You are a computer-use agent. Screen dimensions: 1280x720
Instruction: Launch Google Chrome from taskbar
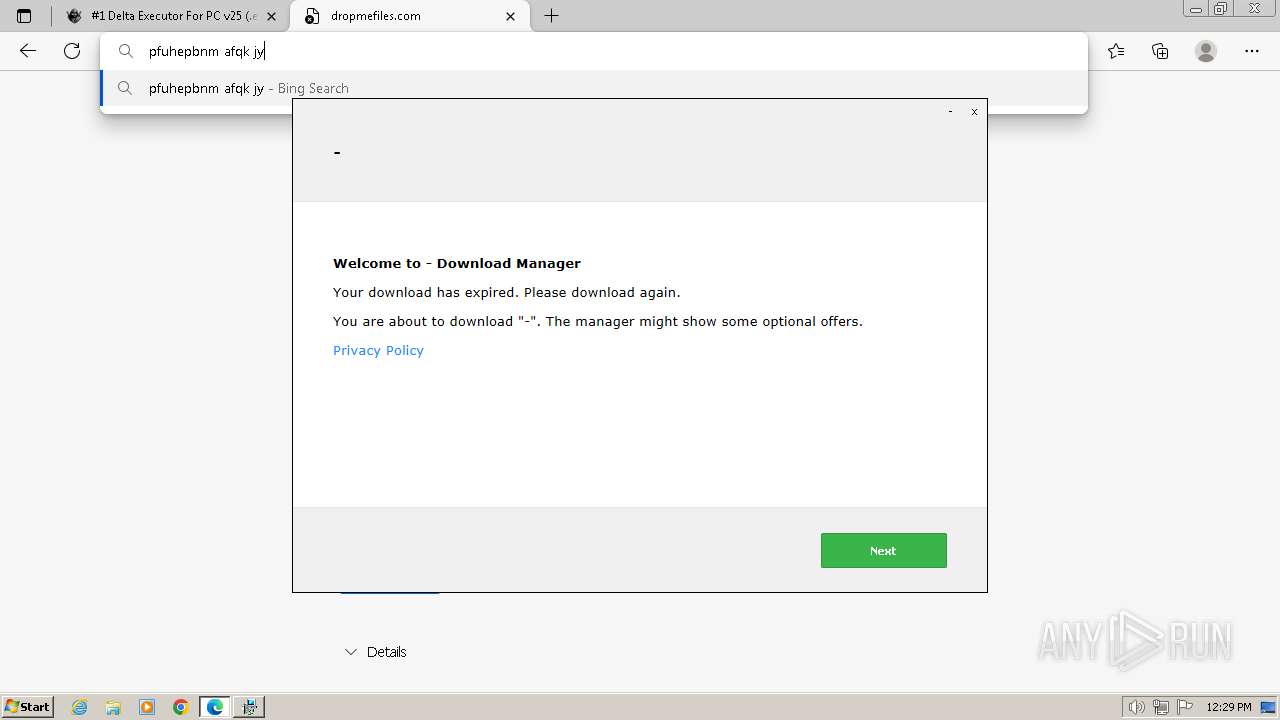[x=180, y=707]
